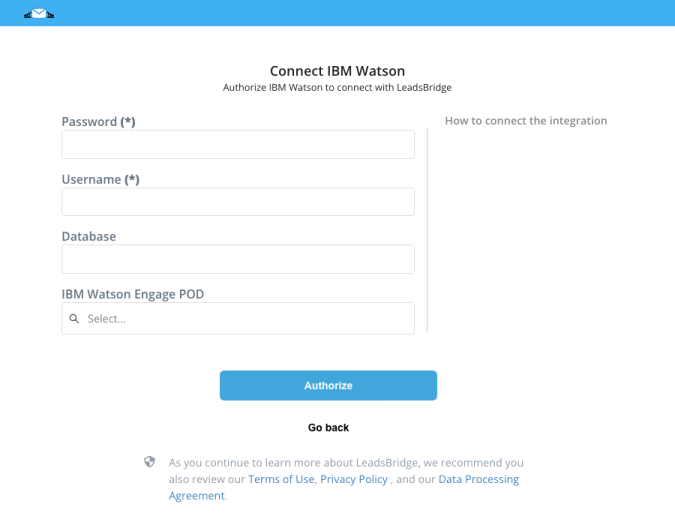Open the Data Processing Agreement link
Image resolution: width=675 pixels, height=525 pixels.
344,488
